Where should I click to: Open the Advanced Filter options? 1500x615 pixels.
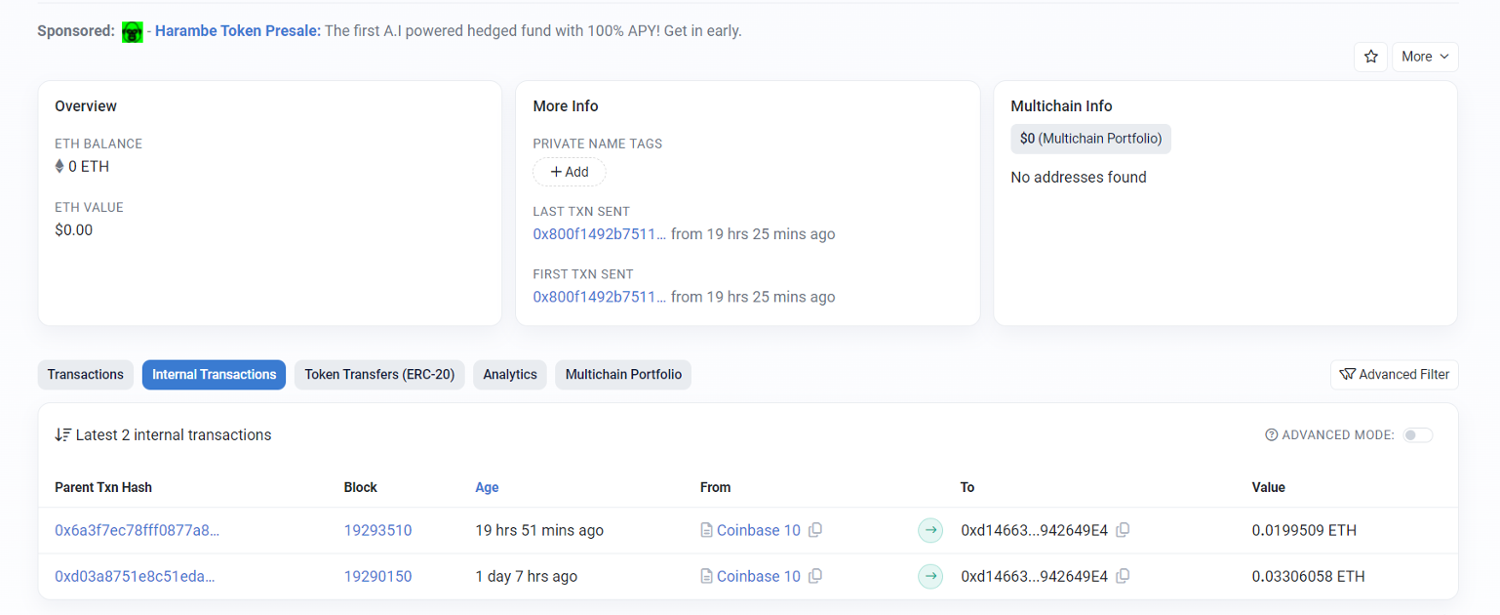click(x=1394, y=375)
